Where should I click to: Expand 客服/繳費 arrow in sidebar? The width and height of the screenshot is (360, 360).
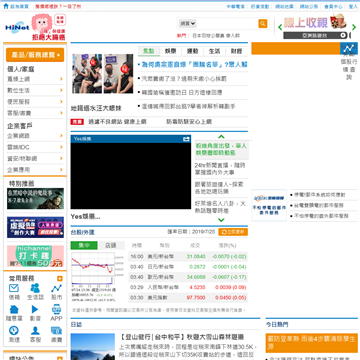[x=61, y=113]
